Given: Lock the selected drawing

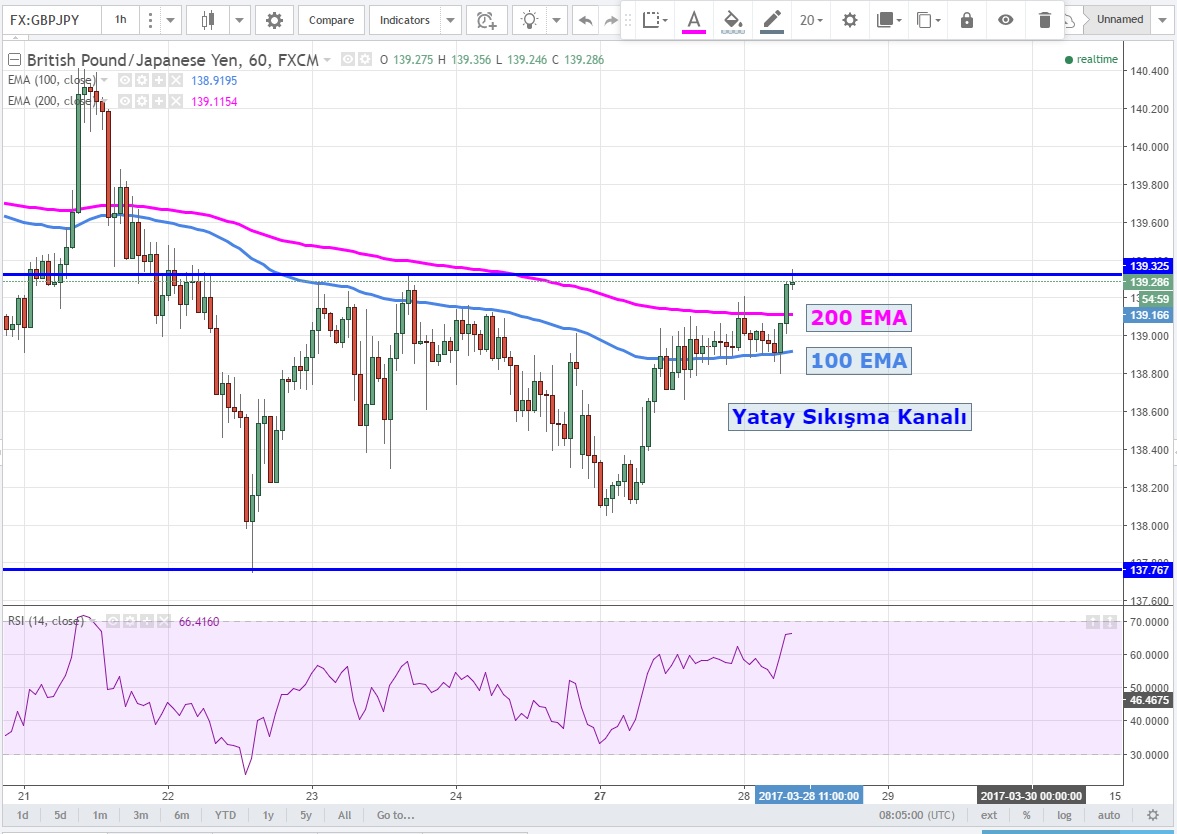Looking at the screenshot, I should [x=966, y=20].
